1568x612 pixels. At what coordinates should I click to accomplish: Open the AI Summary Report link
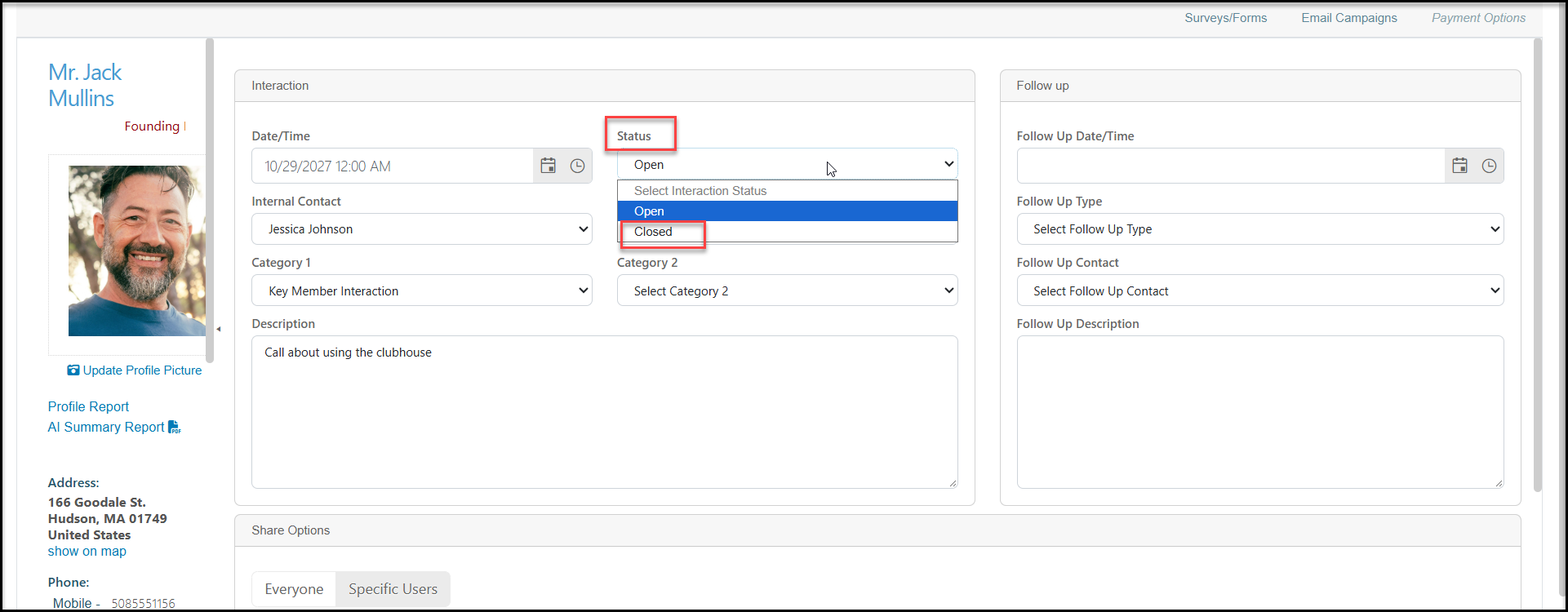coord(106,427)
